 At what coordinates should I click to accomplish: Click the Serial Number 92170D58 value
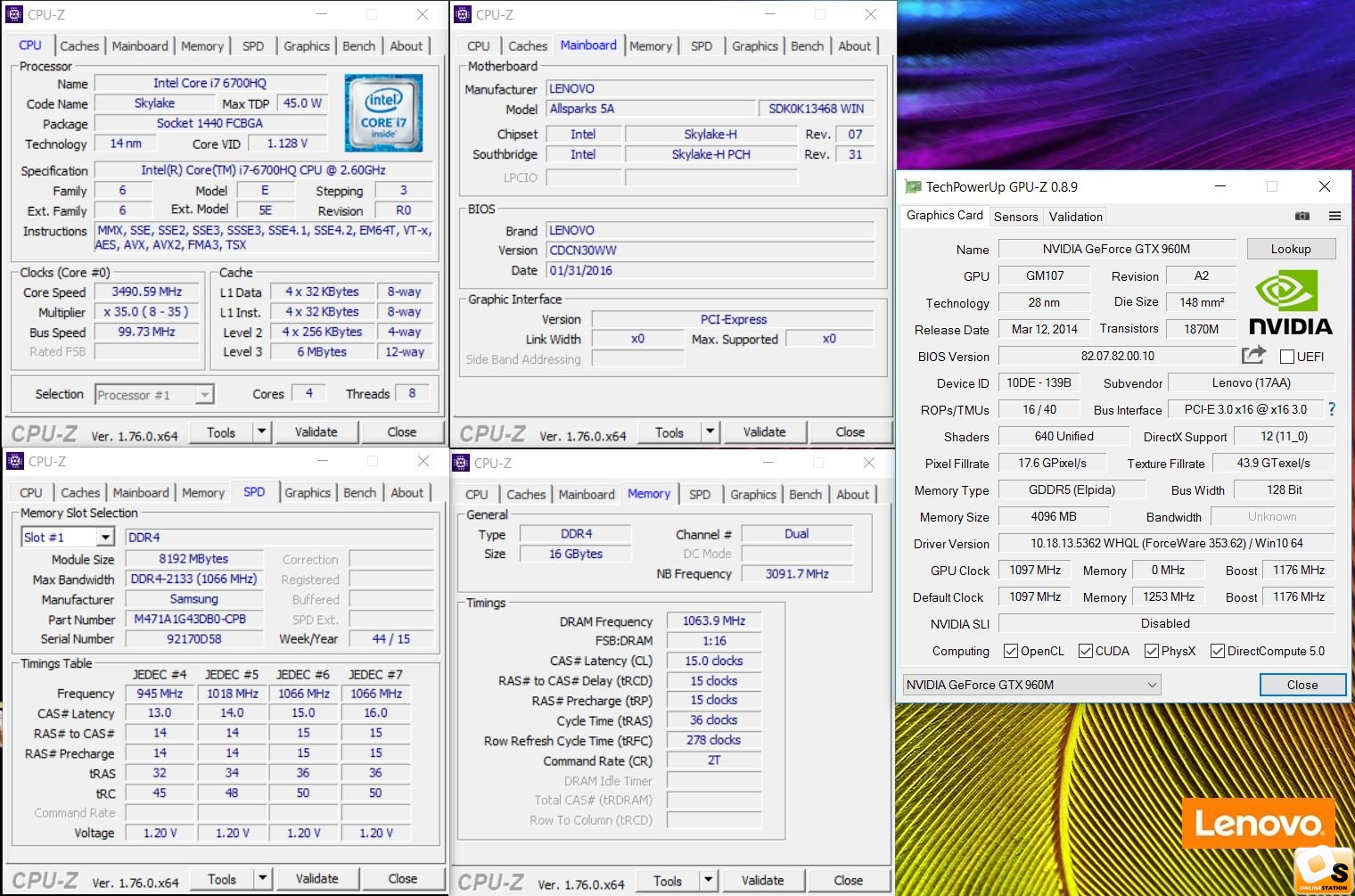click(195, 638)
